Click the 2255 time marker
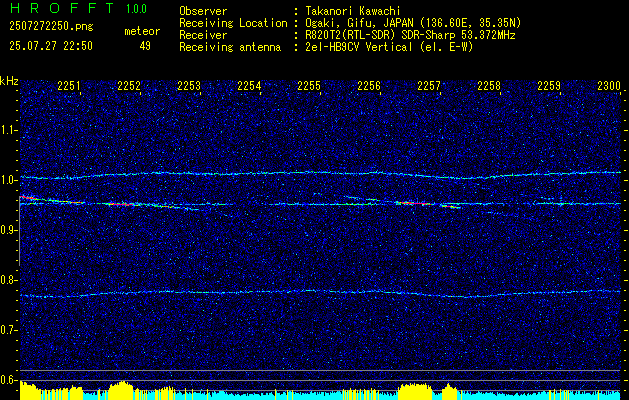The width and height of the screenshot is (629, 400). pyautogui.click(x=309, y=85)
